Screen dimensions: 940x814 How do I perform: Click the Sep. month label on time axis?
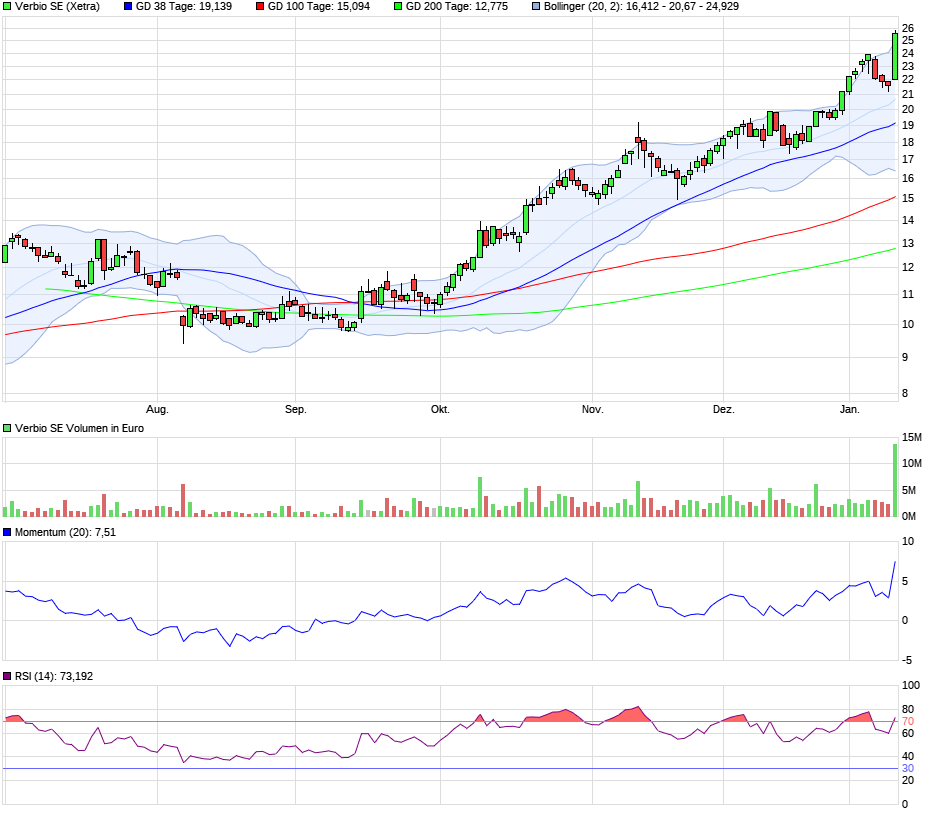pyautogui.click(x=296, y=410)
